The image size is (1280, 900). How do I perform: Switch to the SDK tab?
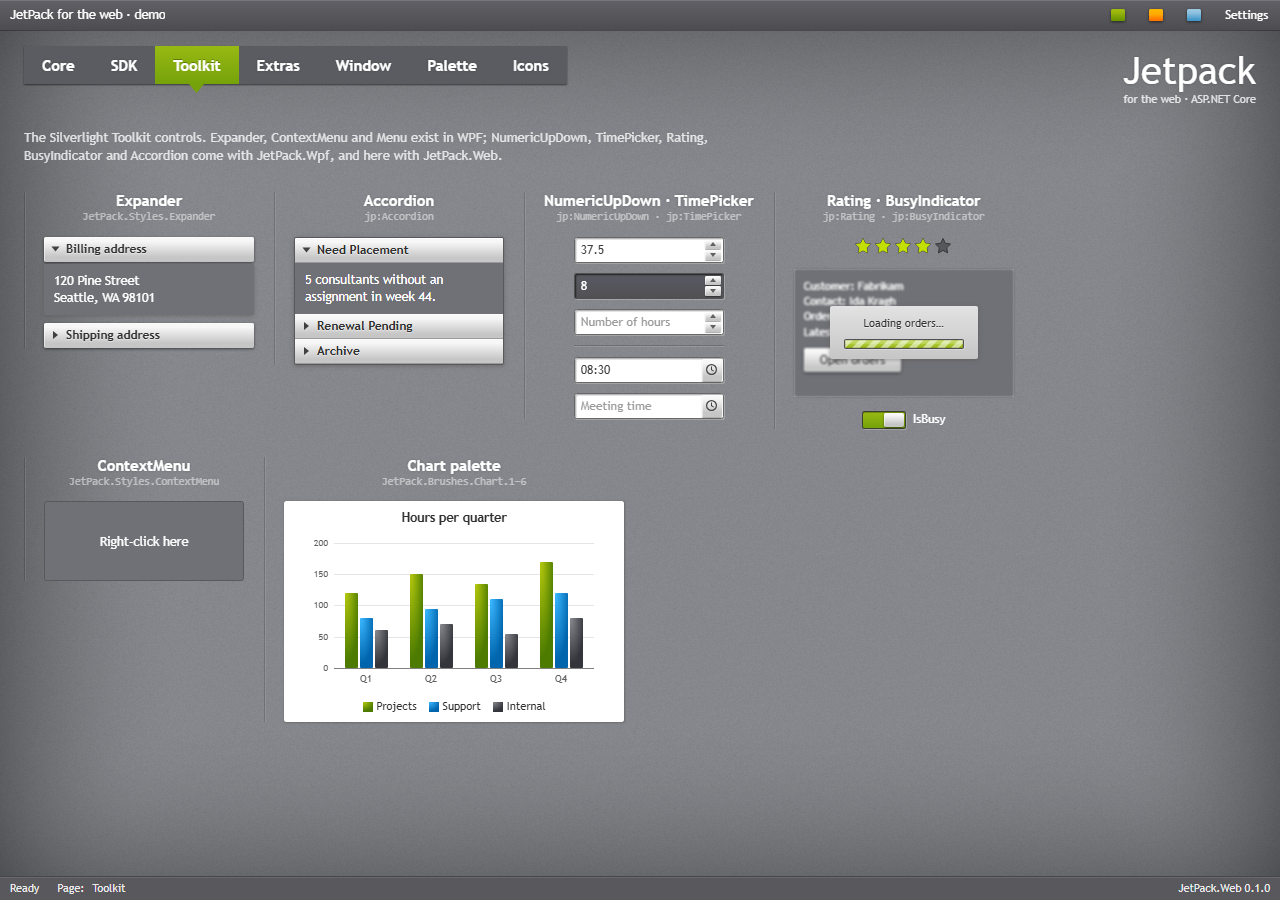124,65
